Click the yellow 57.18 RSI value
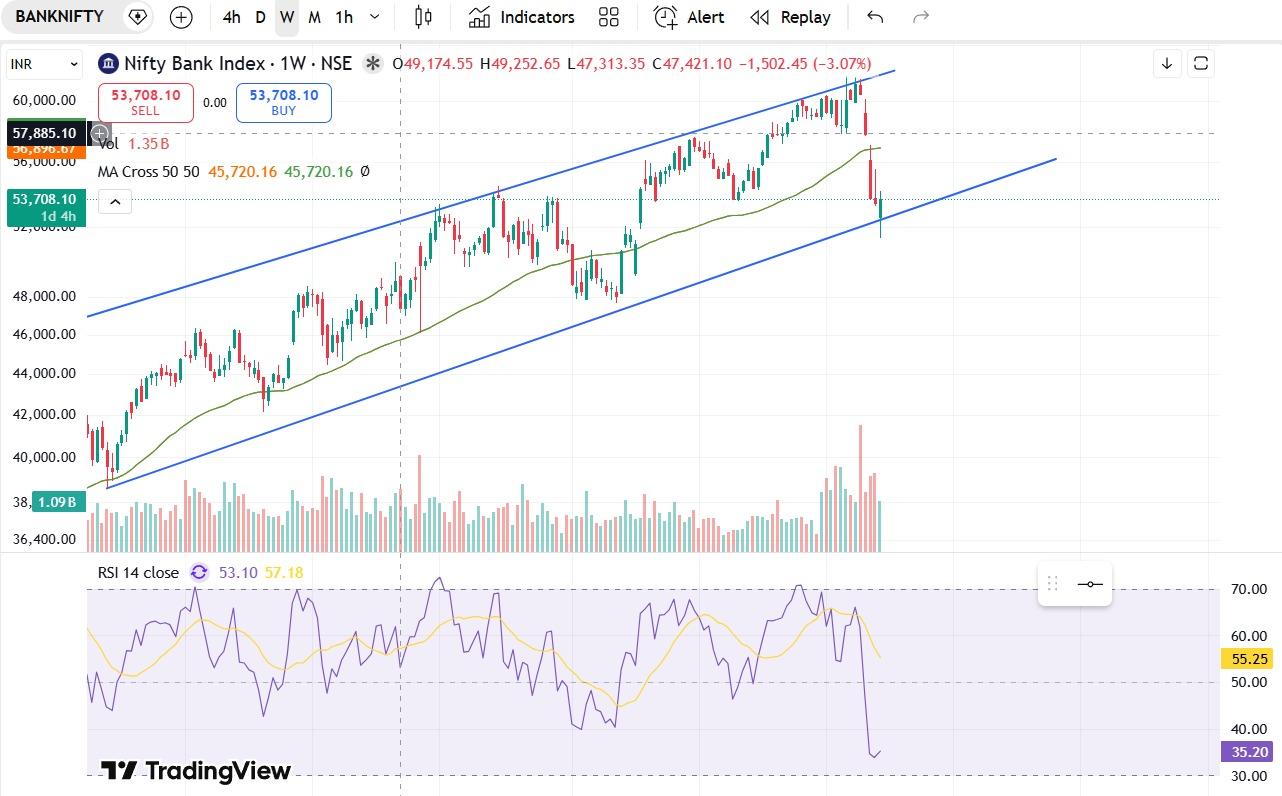Image resolution: width=1282 pixels, height=796 pixels. pyautogui.click(x=284, y=573)
